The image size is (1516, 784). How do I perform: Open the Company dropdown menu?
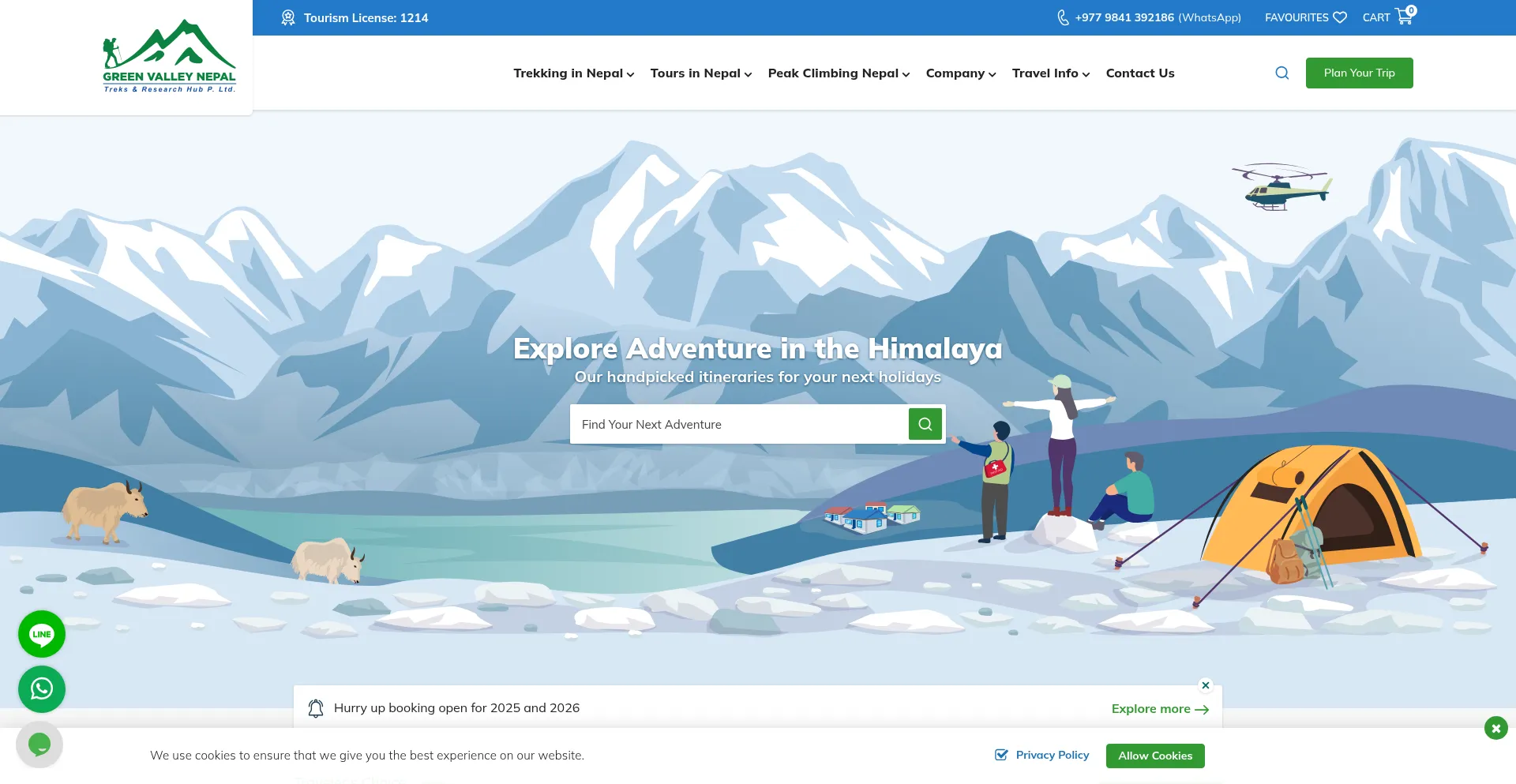point(961,73)
